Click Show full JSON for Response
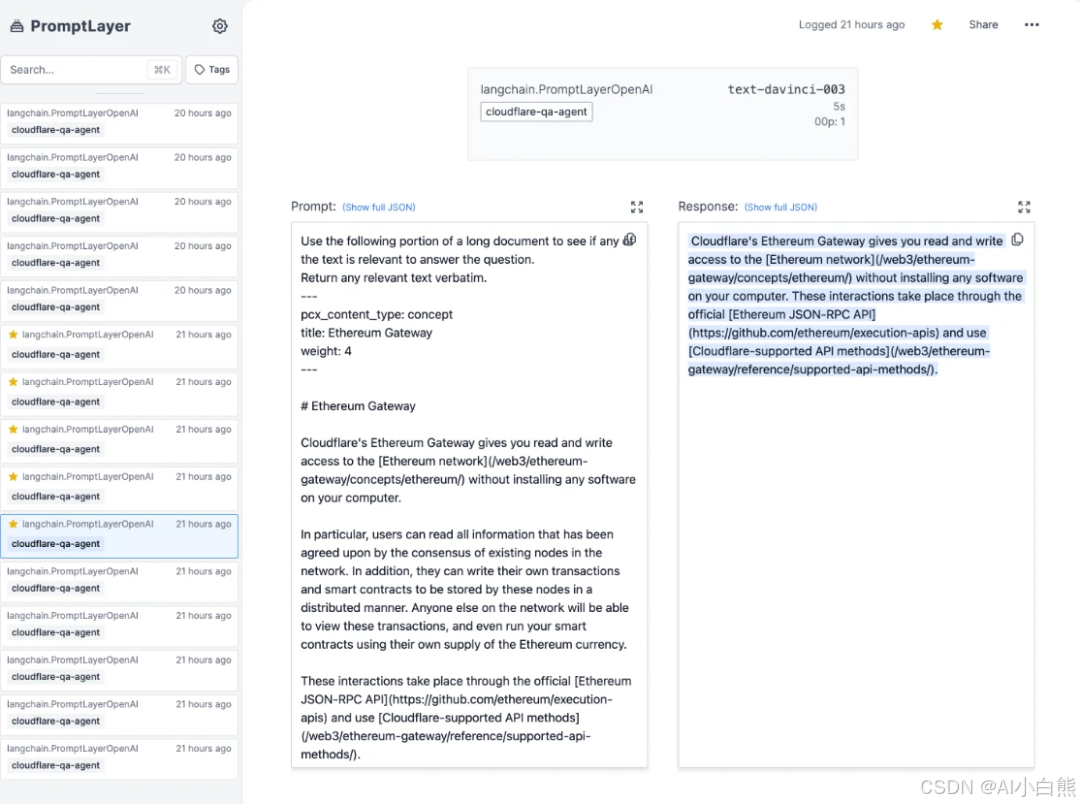1080x804 pixels. [780, 207]
